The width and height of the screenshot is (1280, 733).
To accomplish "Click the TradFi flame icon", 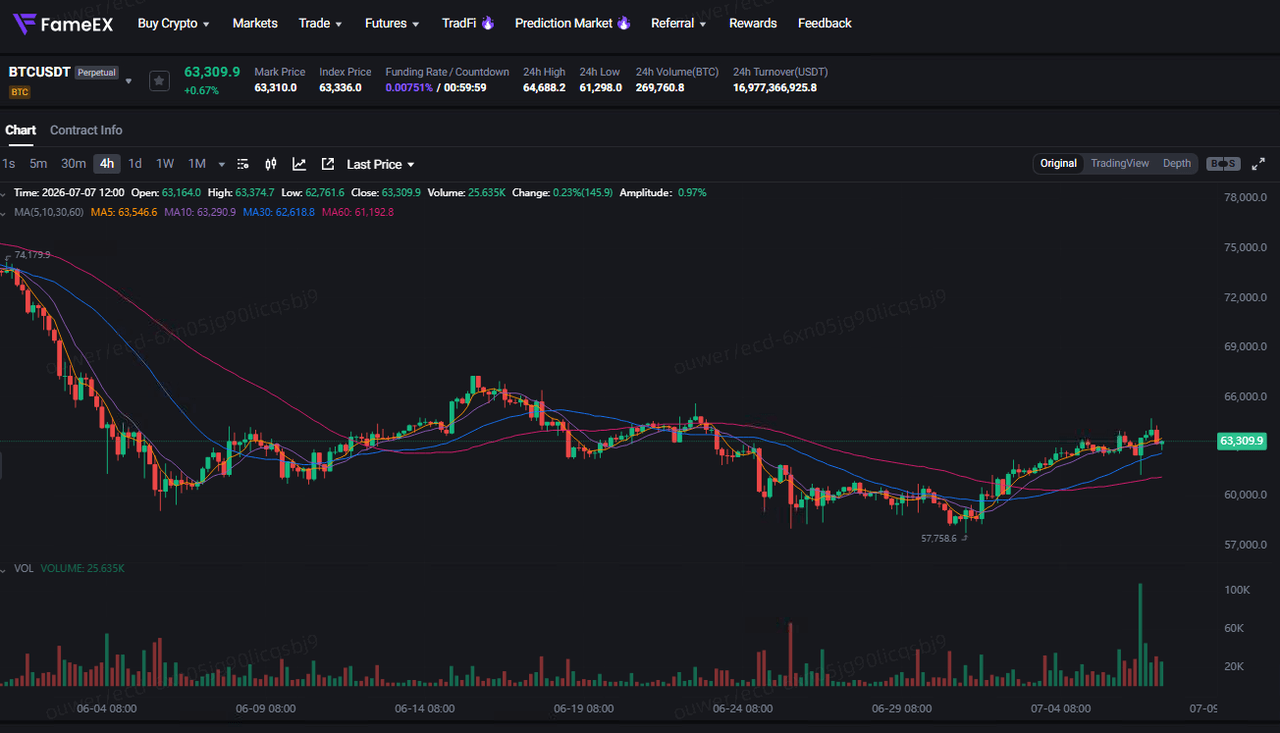I will pos(488,23).
